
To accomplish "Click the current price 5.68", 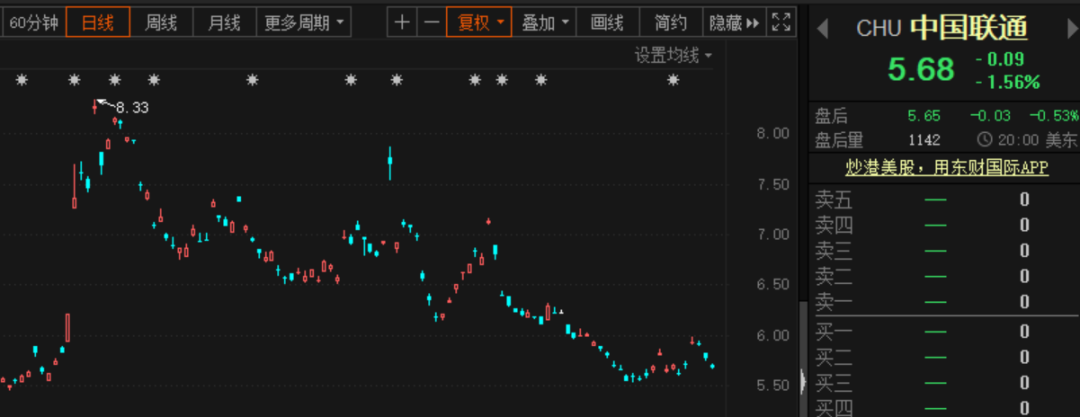I will point(921,70).
